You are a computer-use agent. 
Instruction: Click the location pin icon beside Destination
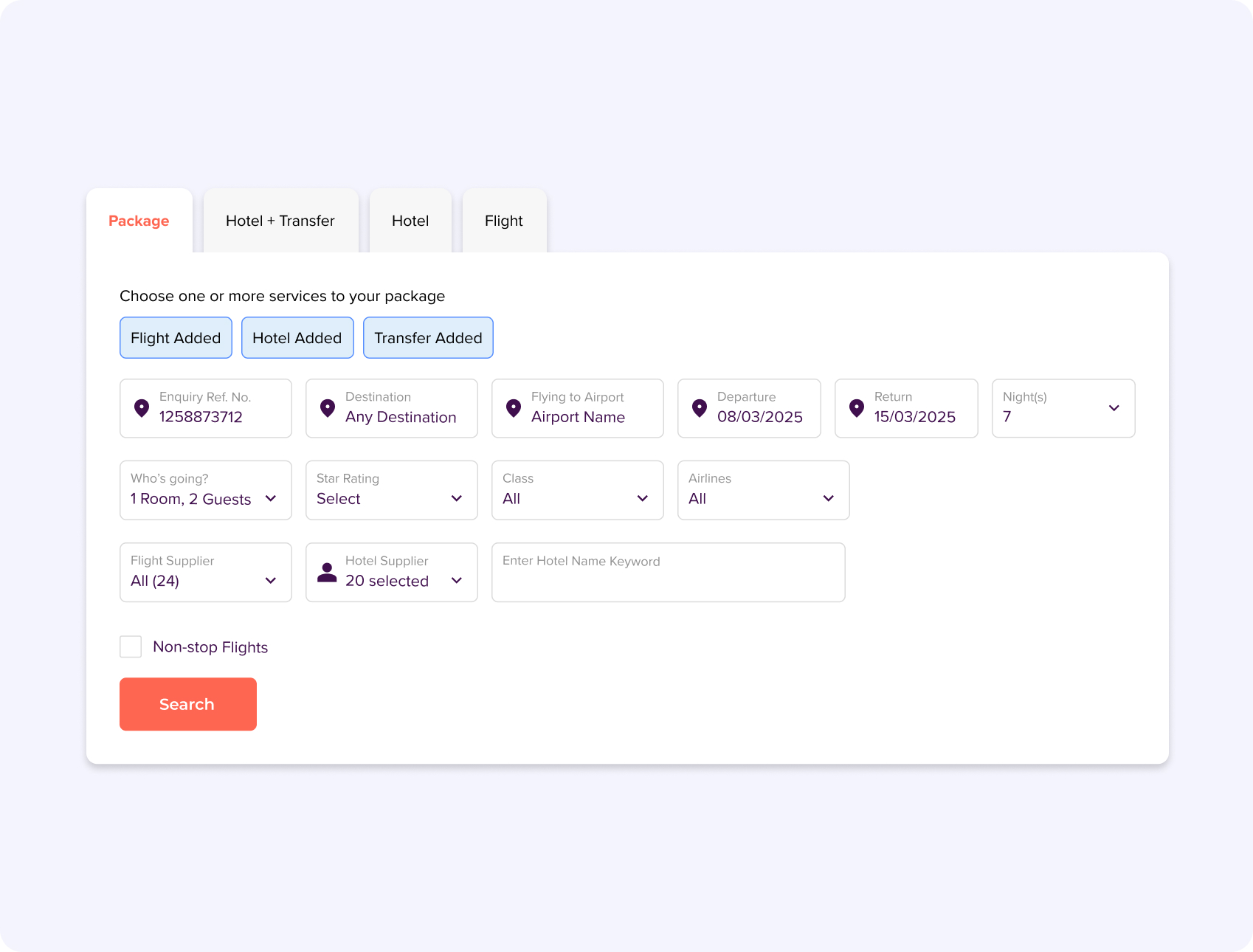click(x=328, y=408)
